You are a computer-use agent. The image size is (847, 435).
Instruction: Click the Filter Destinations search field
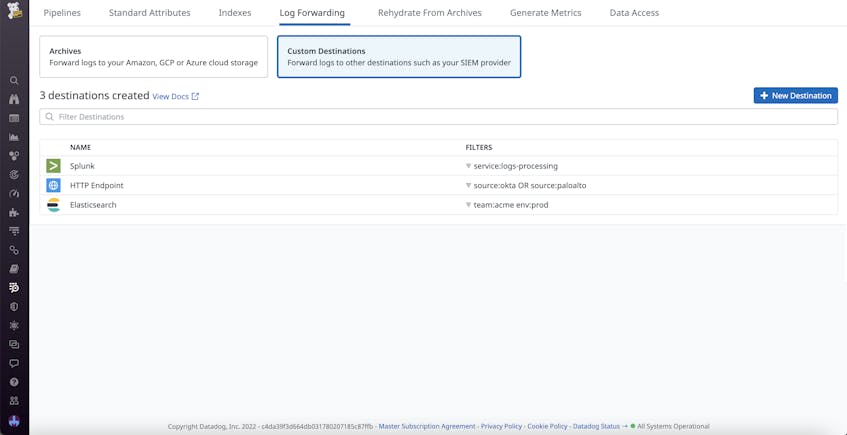pyautogui.click(x=438, y=117)
